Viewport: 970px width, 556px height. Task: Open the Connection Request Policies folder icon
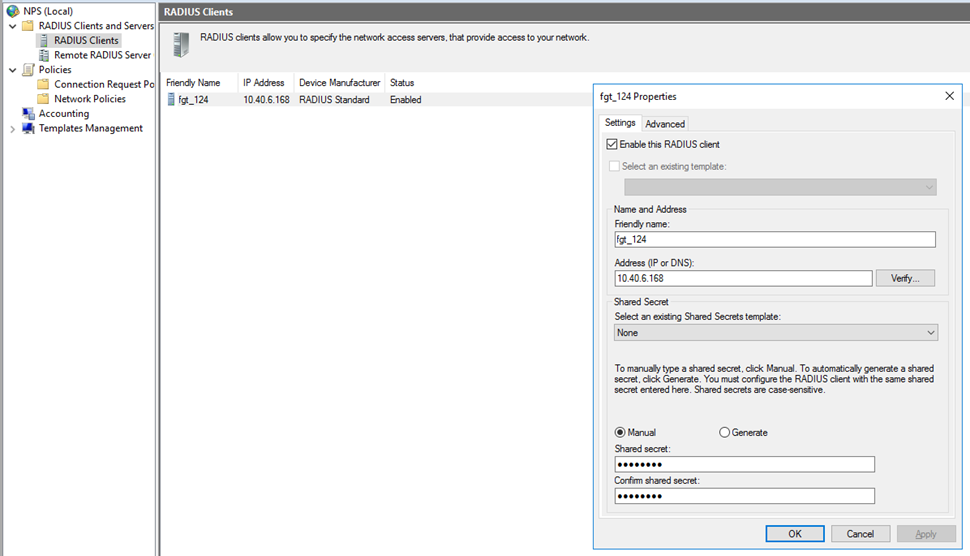coord(44,85)
